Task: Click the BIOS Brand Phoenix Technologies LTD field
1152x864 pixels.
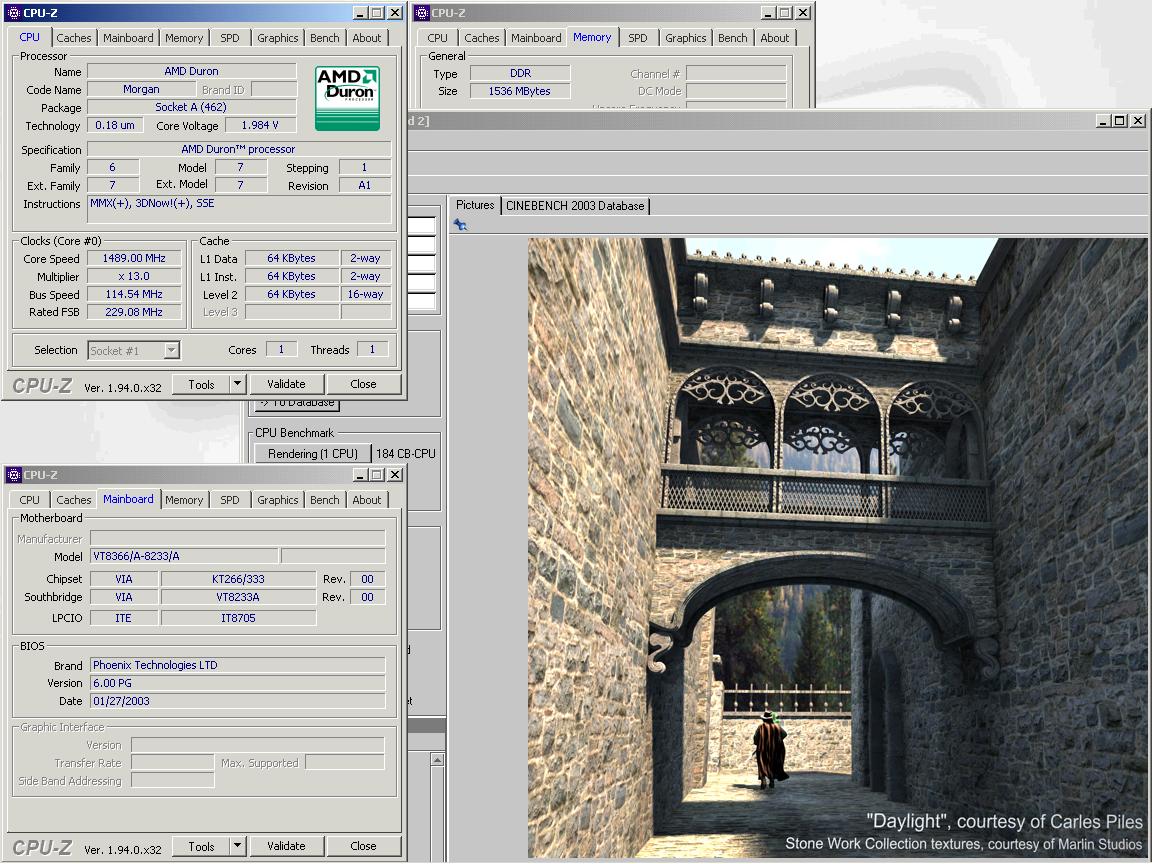Action: [x=237, y=665]
